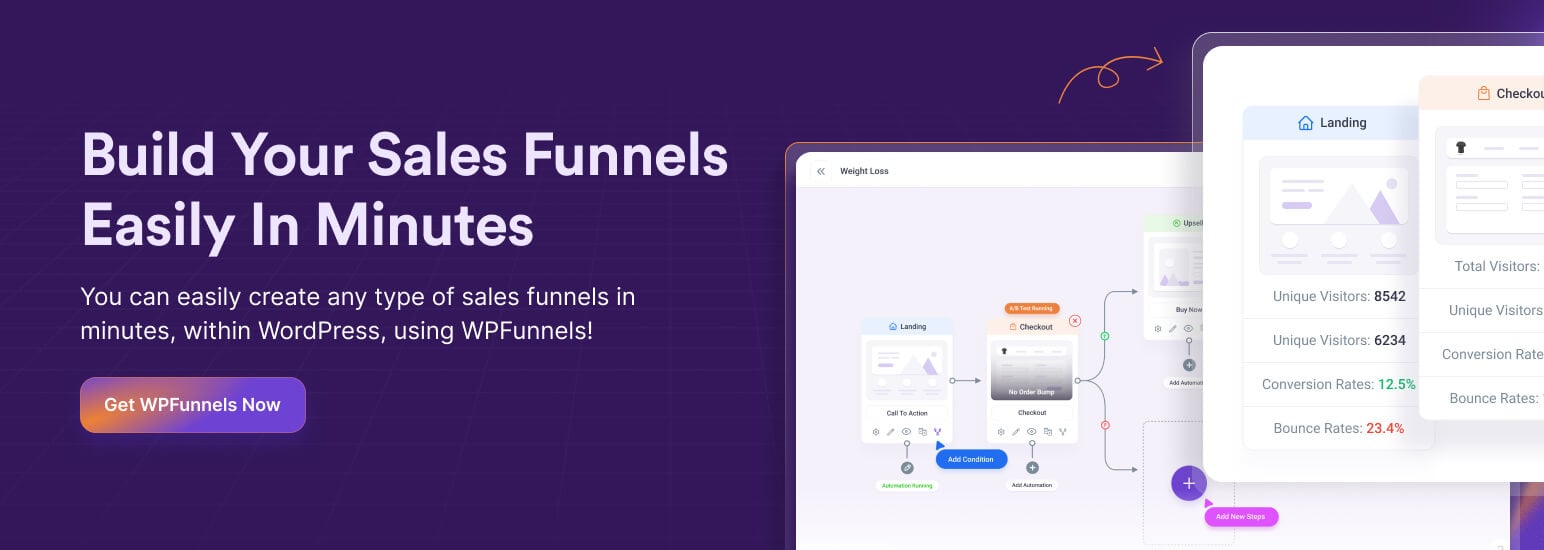The height and width of the screenshot is (550, 1544).
Task: Click the Checkout label under No Order Bump
Action: click(1032, 413)
